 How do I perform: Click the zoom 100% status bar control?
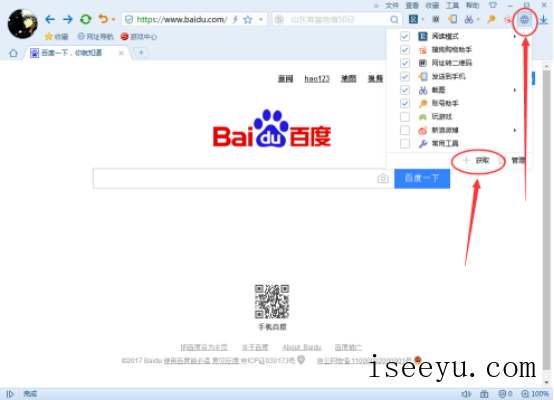coord(535,394)
